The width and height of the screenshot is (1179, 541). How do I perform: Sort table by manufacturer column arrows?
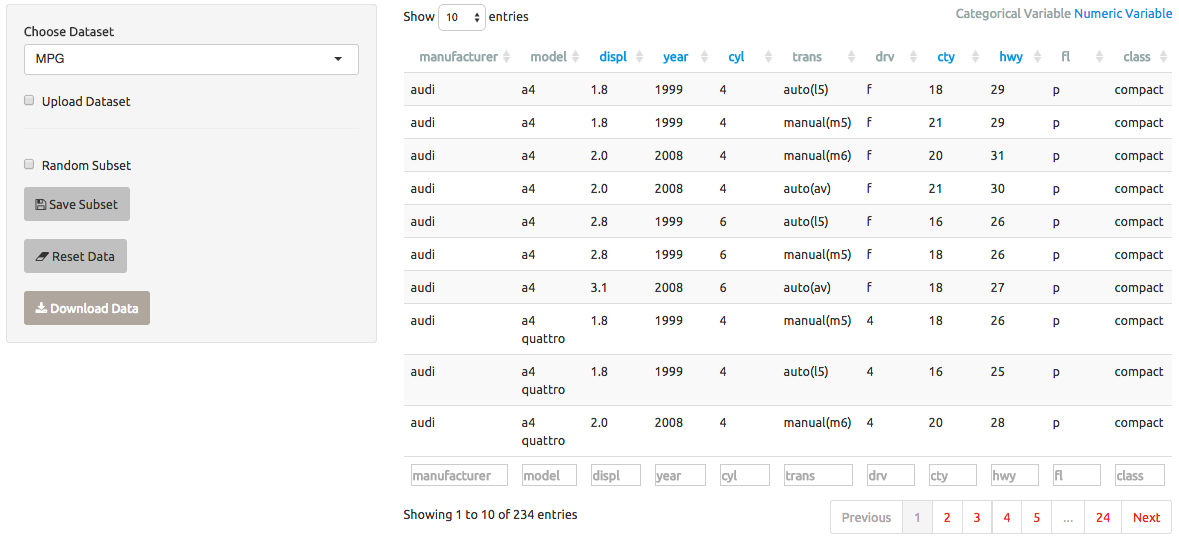(x=507, y=56)
